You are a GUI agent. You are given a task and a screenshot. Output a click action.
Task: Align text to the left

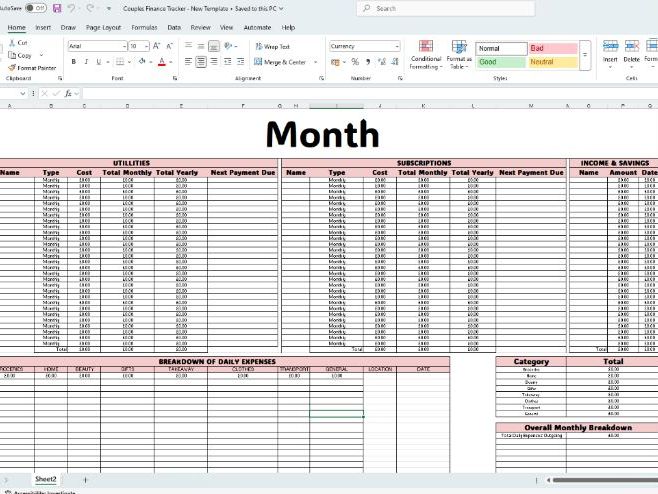(188, 62)
